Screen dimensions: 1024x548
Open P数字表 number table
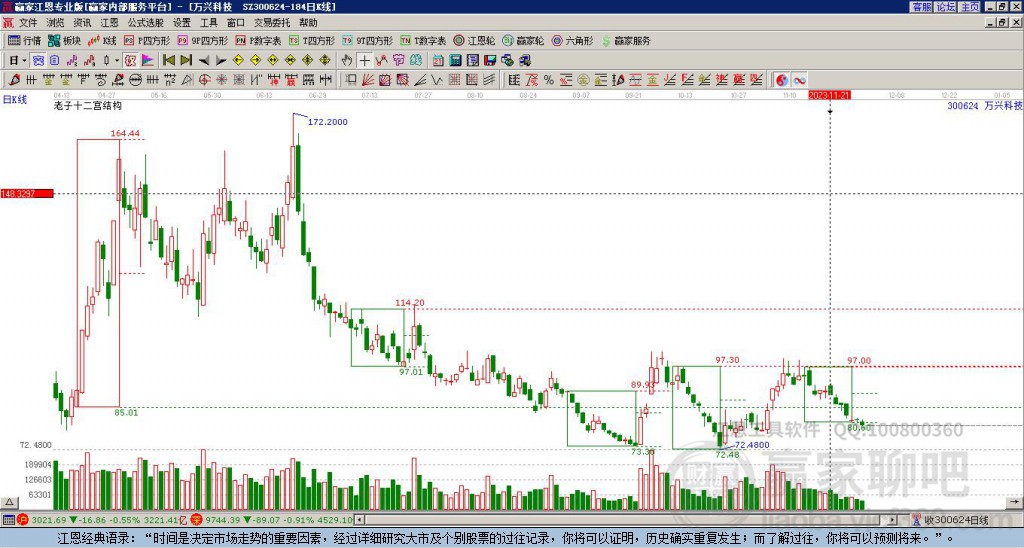[x=259, y=40]
